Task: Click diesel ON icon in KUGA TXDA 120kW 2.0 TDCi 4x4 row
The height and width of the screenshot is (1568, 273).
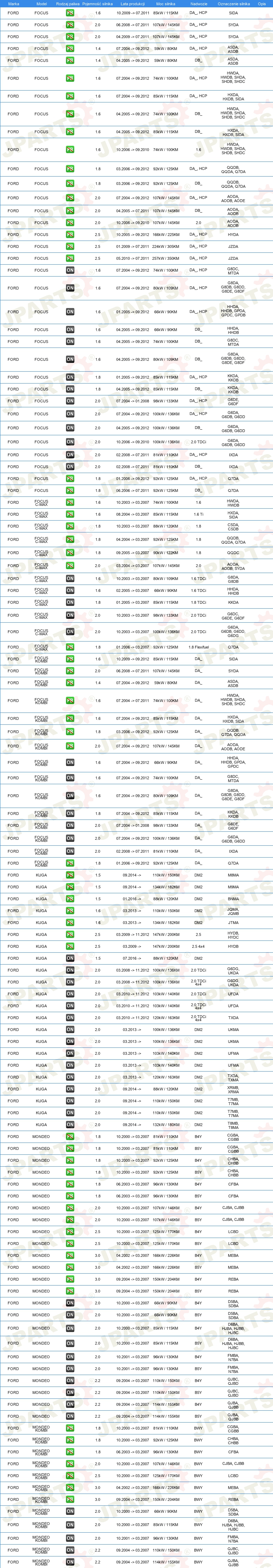Action: coord(70,1018)
